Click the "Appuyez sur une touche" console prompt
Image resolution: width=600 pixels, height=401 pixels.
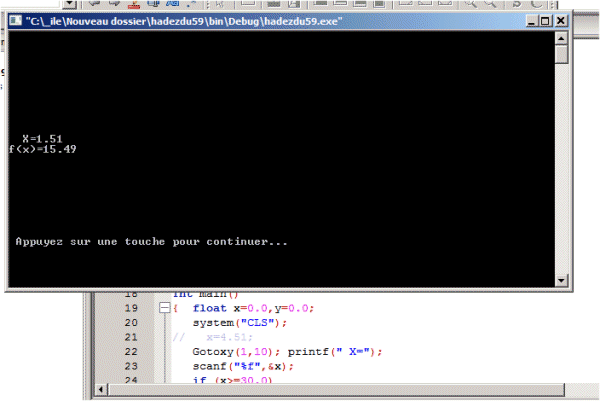point(151,242)
